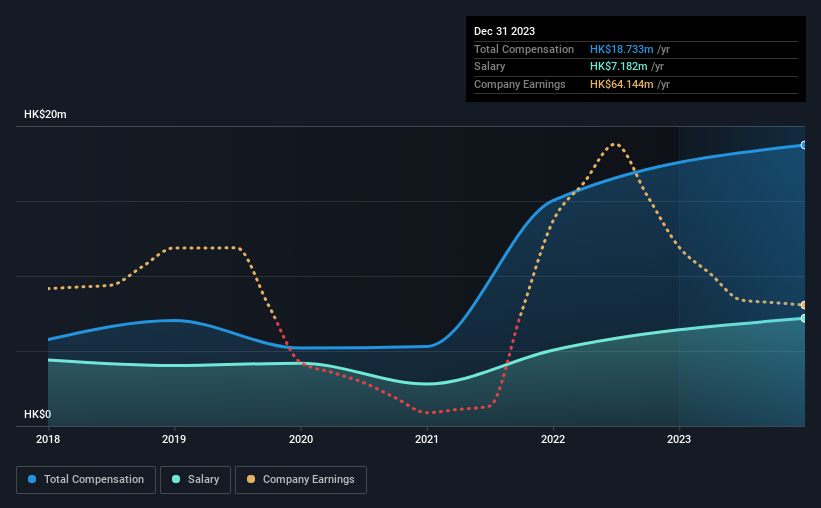Click the Dec 31 2023 tooltip date
The image size is (821, 508).
coord(504,31)
